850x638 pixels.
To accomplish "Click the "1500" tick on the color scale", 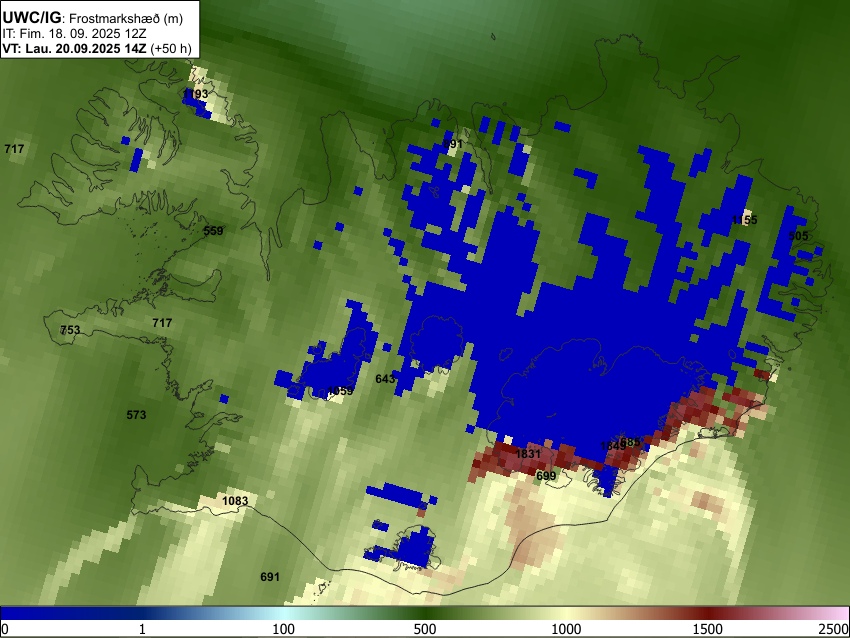I will tap(708, 629).
